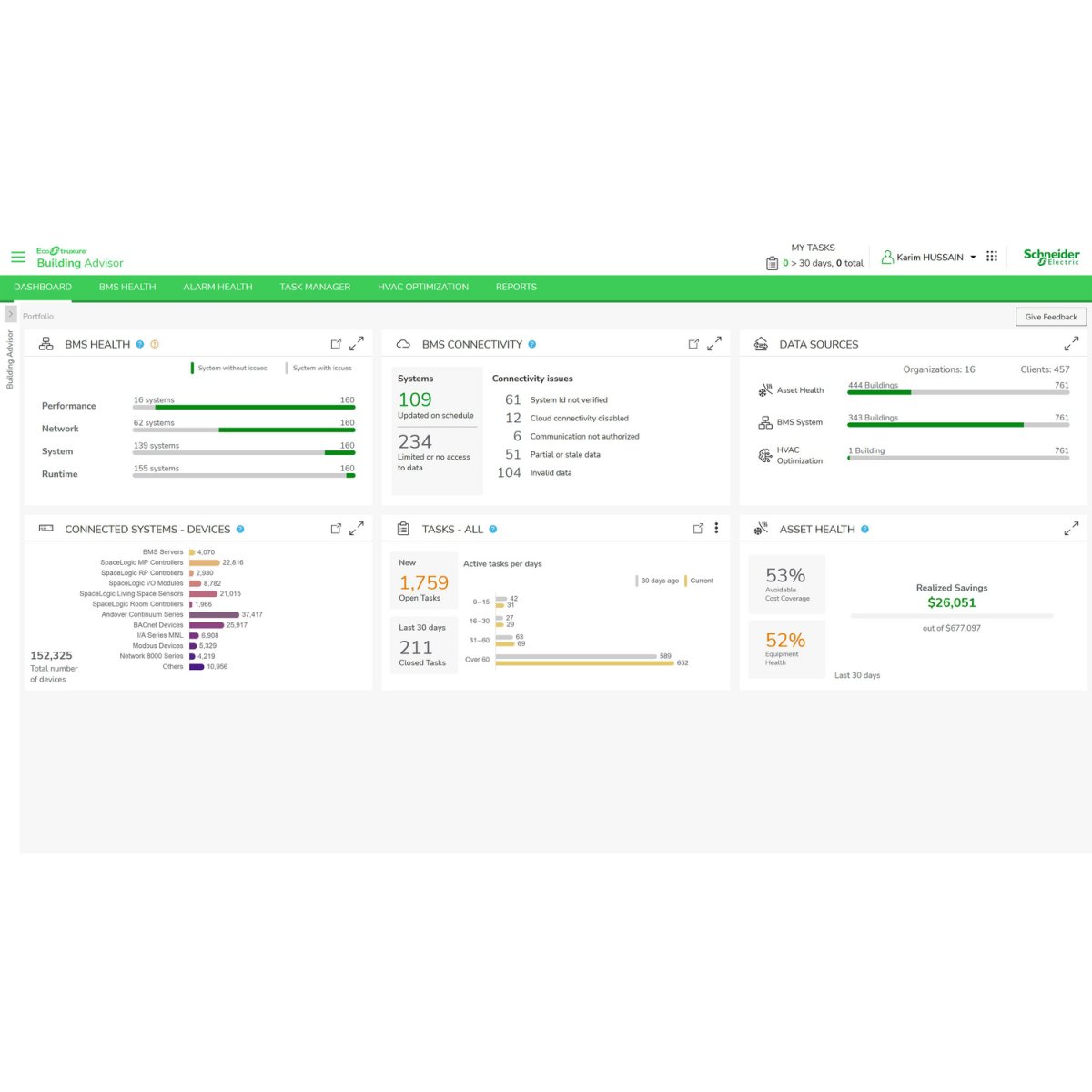Click the BACnet Devices bar
This screenshot has width=1092, height=1092.
tap(207, 625)
